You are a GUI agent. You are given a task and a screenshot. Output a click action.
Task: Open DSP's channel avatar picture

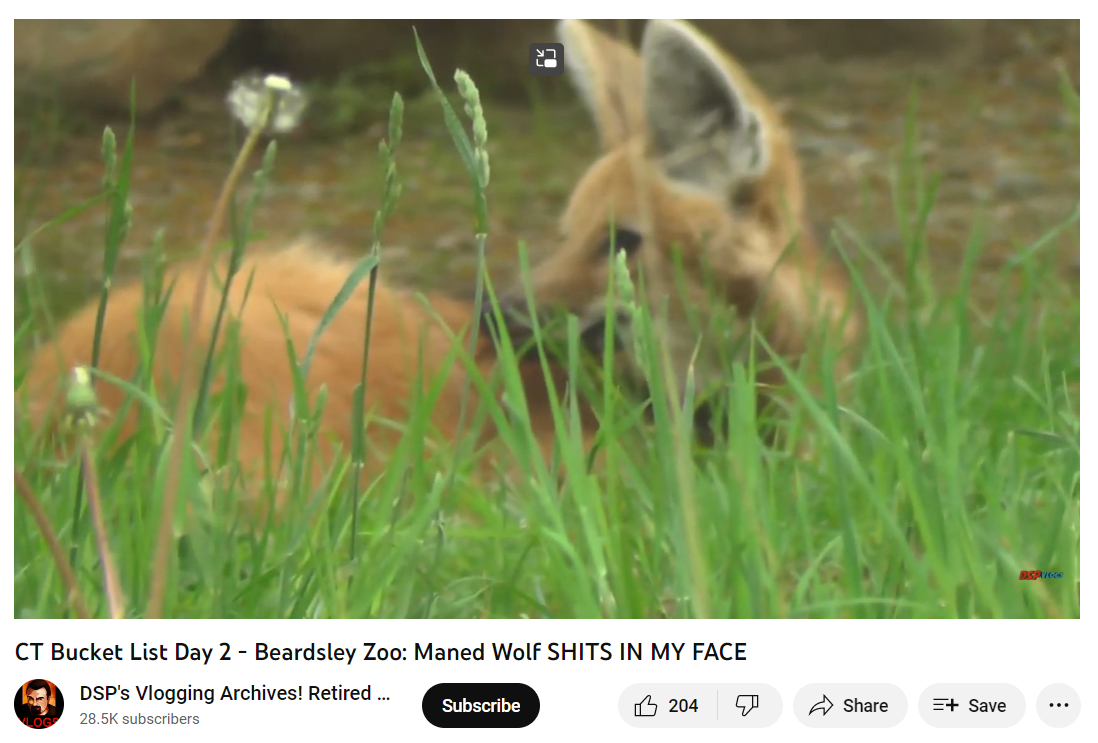pyautogui.click(x=39, y=704)
